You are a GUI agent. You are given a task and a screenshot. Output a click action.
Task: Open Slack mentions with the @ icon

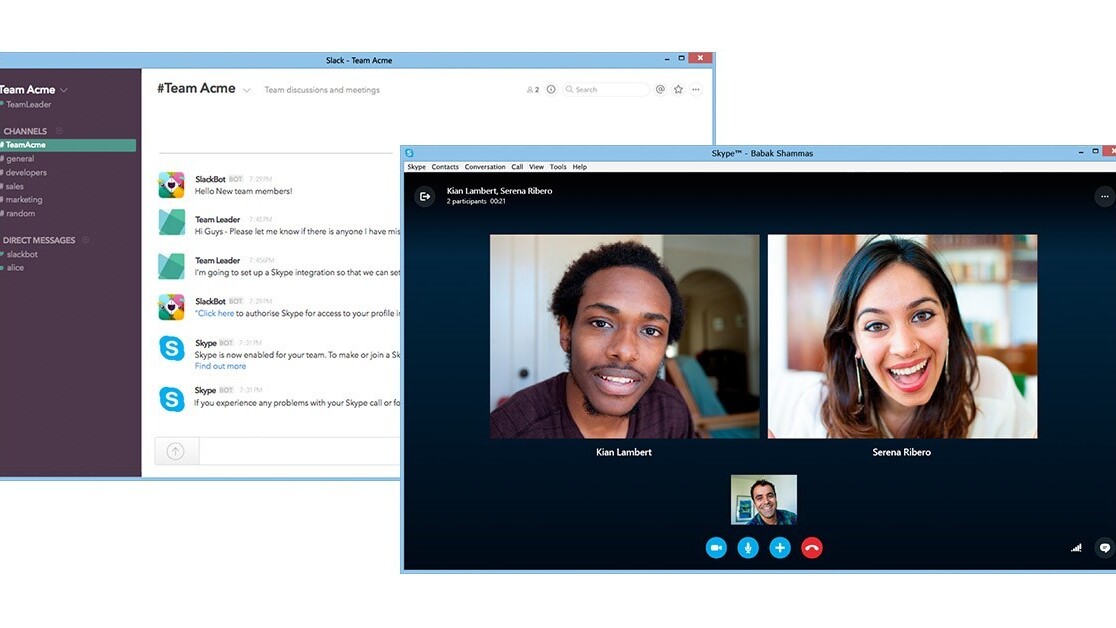(x=660, y=90)
